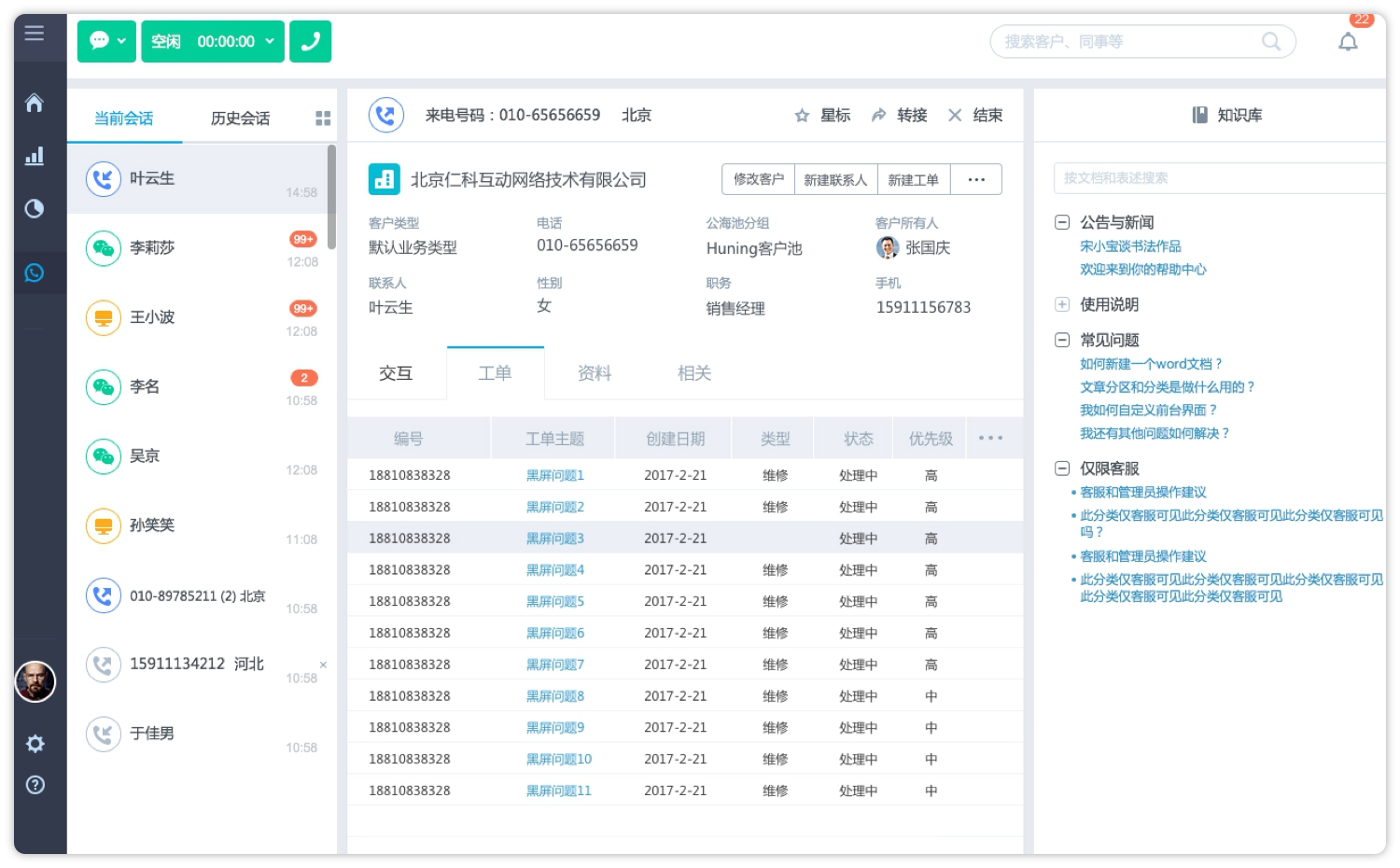Collapse the 仅限客服 section
1400x868 pixels.
[x=1062, y=469]
